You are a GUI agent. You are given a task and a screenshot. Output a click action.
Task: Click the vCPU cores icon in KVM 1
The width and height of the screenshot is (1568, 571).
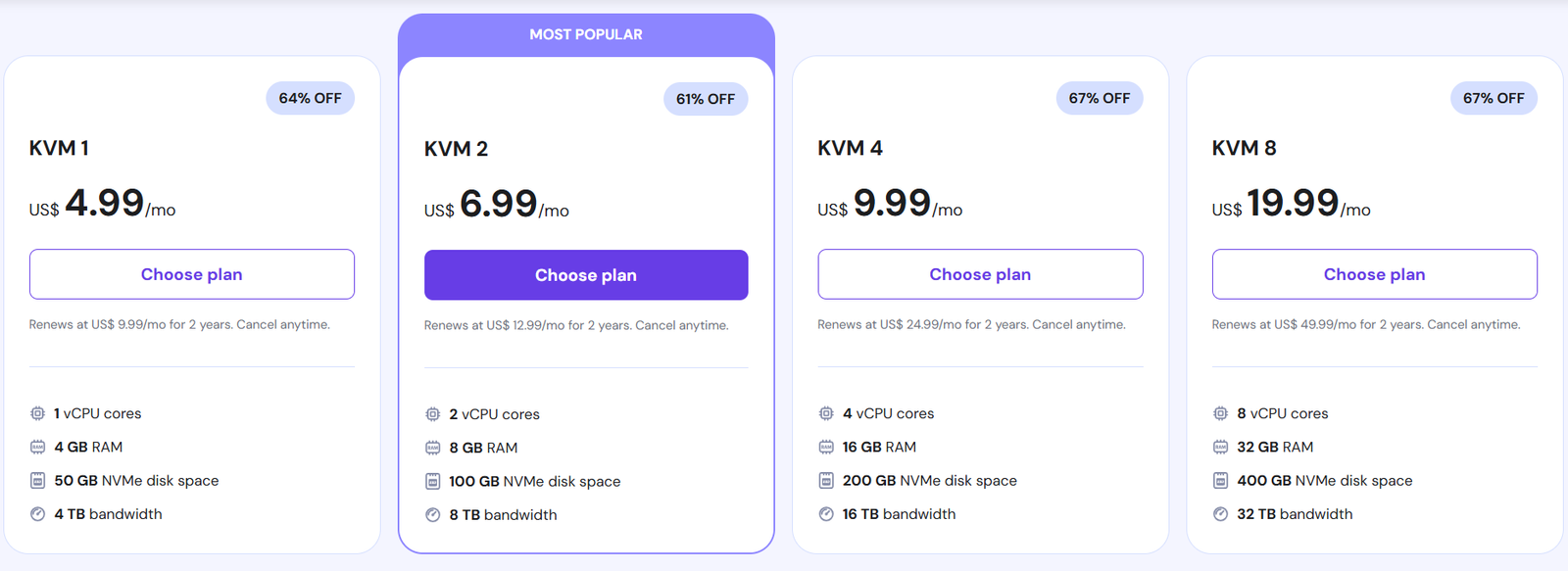point(37,413)
